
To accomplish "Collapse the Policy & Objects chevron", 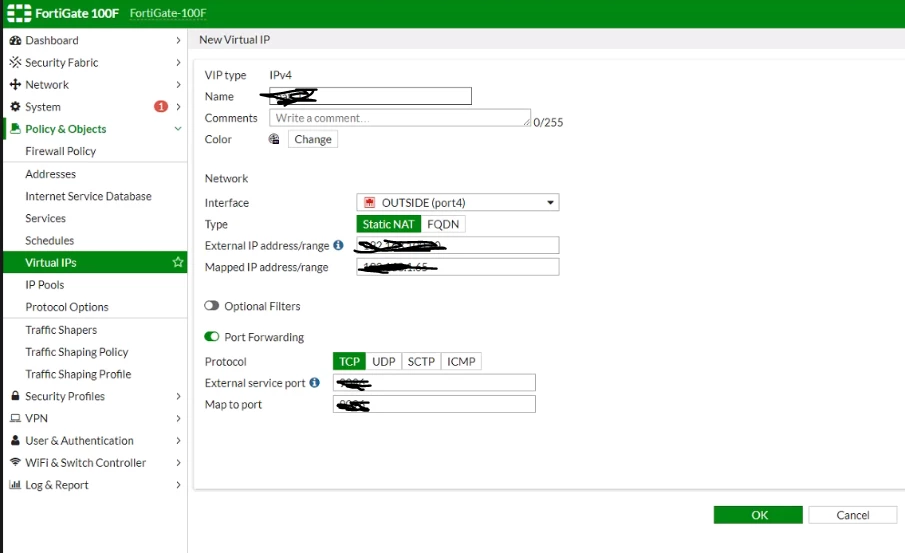I will [178, 129].
